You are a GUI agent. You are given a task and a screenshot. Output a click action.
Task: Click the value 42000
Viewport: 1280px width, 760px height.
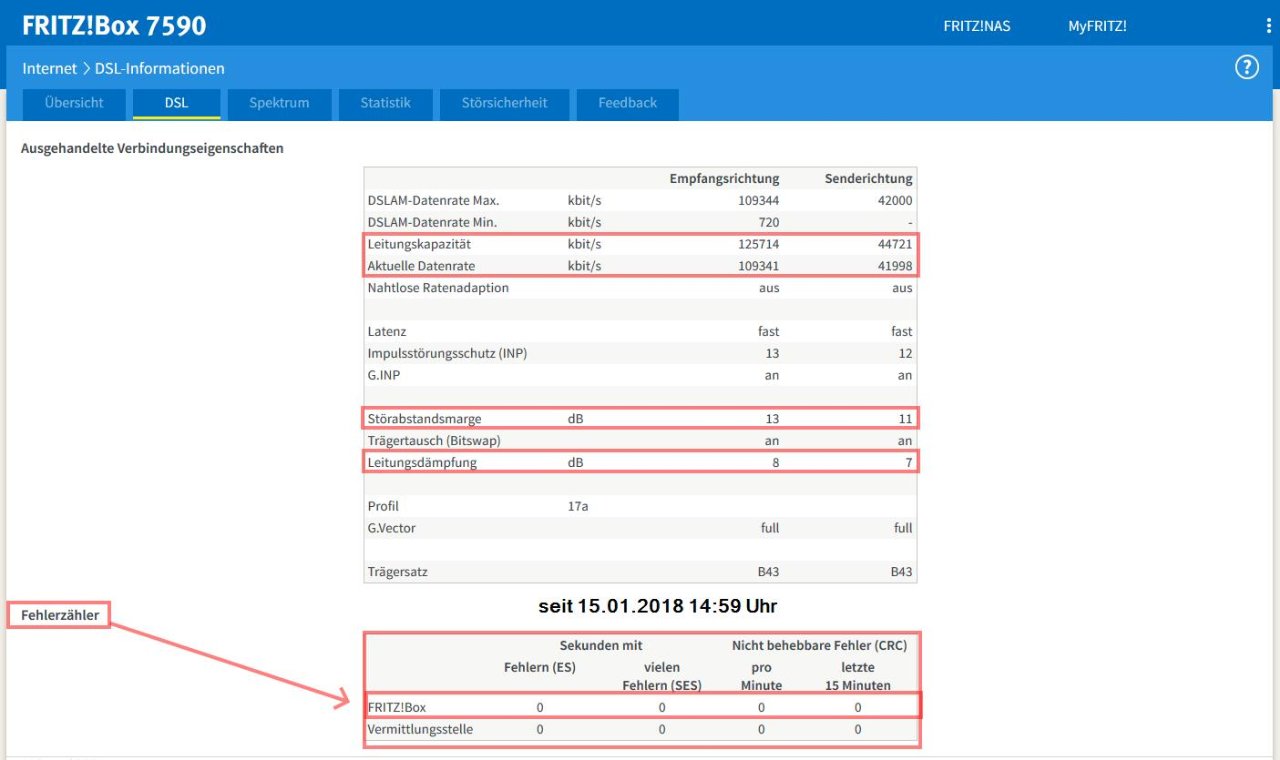point(895,200)
